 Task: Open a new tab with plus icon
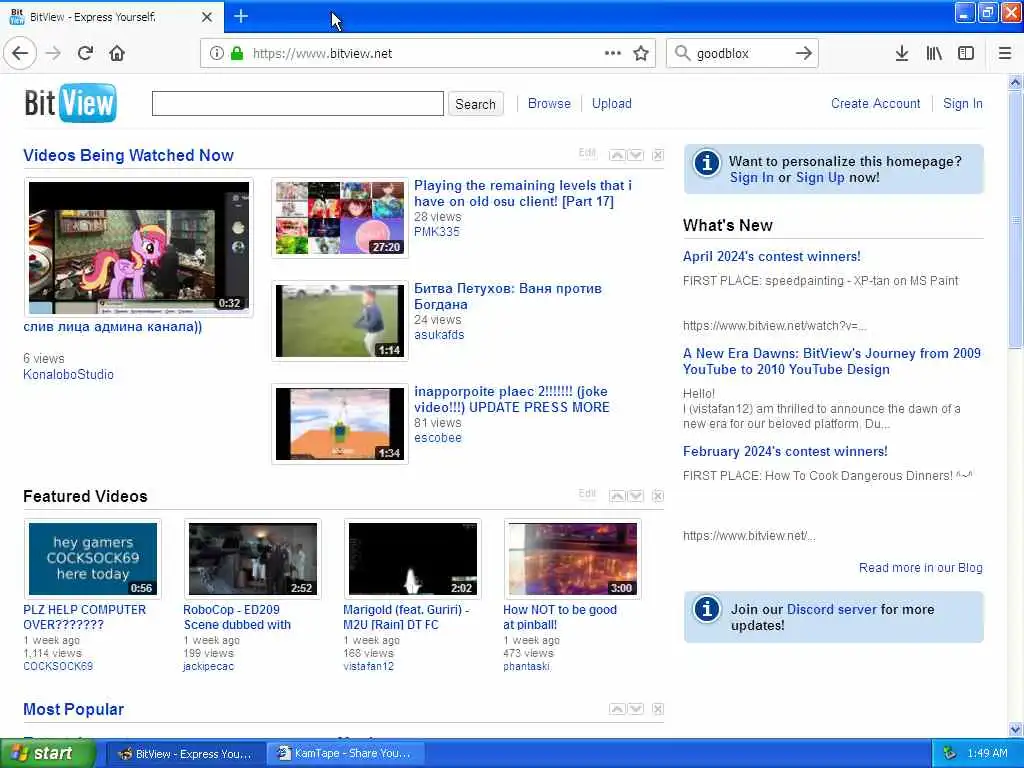tap(241, 16)
